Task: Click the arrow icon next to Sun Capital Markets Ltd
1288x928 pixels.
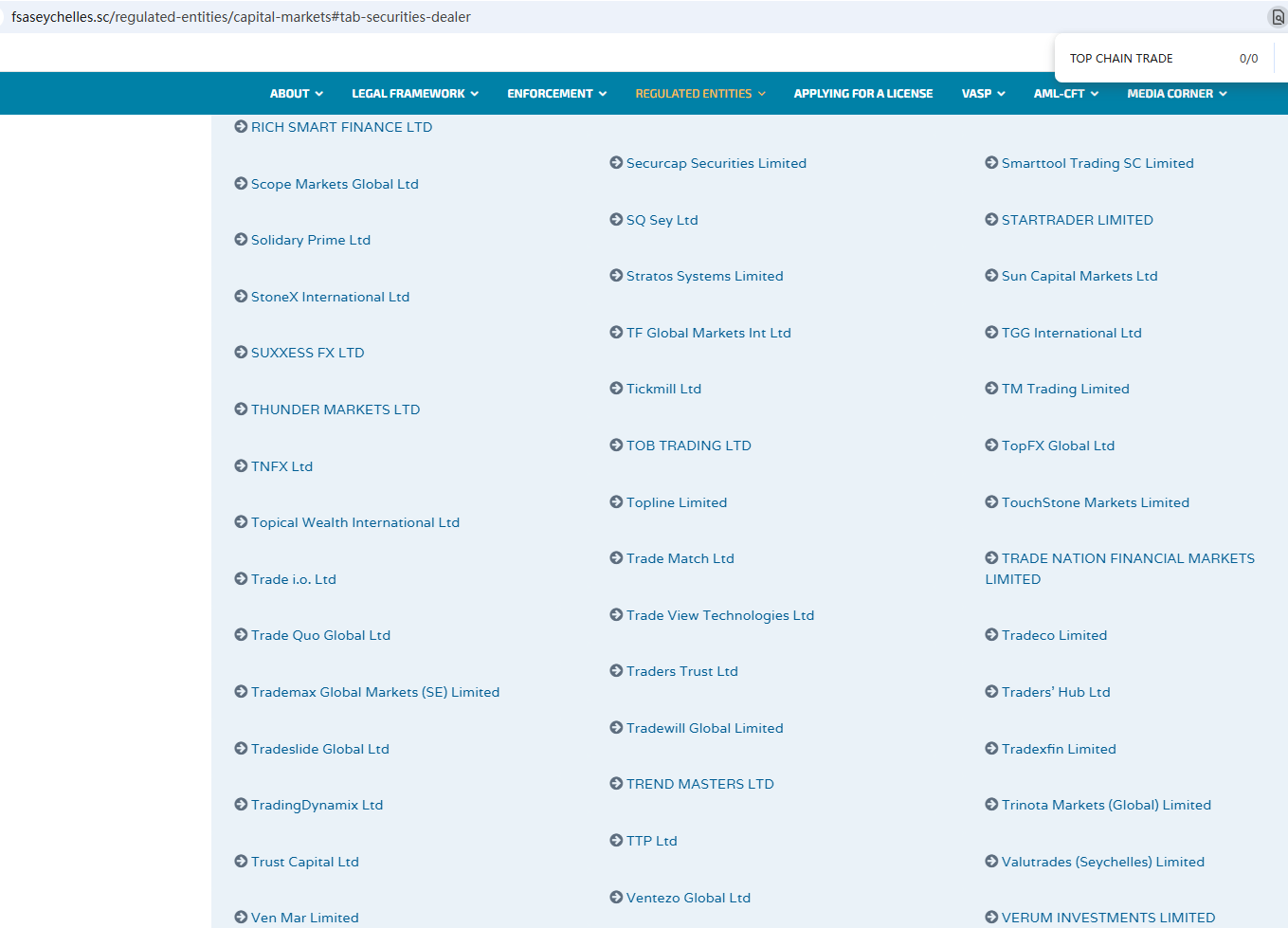Action: click(x=991, y=275)
